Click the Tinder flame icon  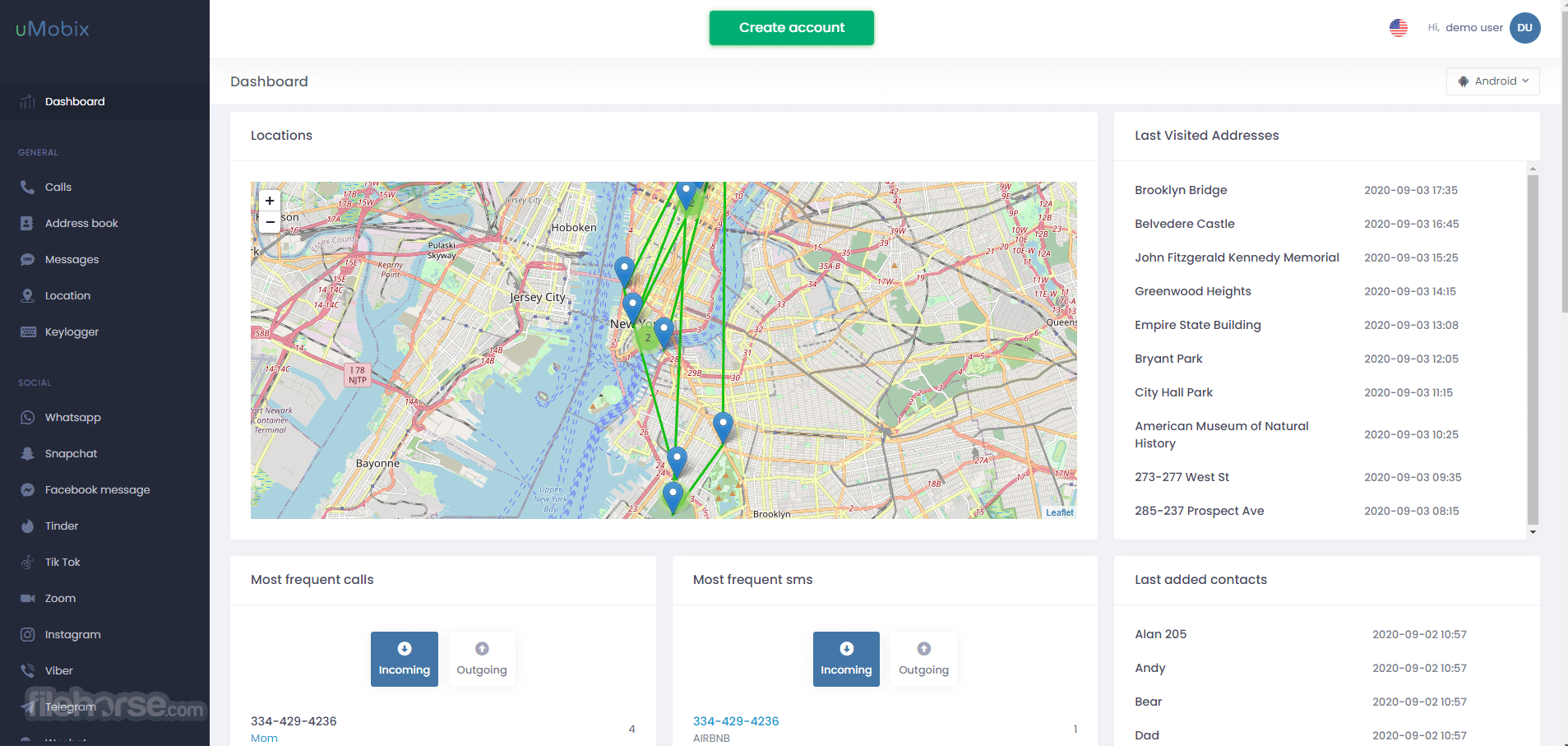27,526
